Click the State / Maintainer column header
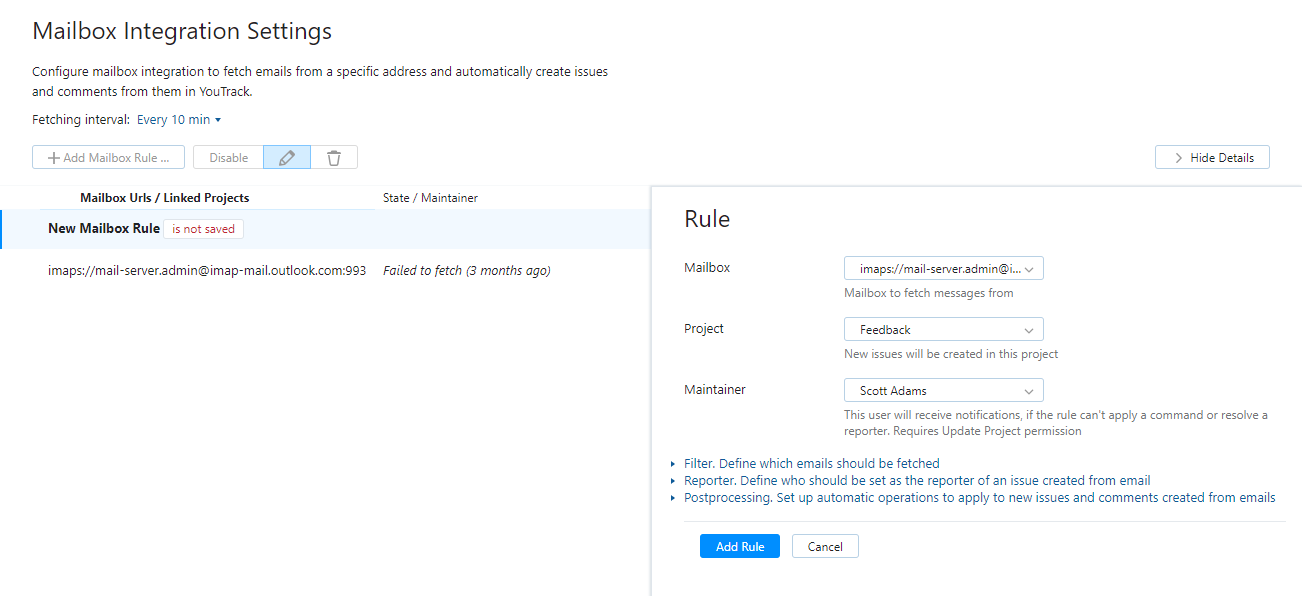 (x=430, y=197)
